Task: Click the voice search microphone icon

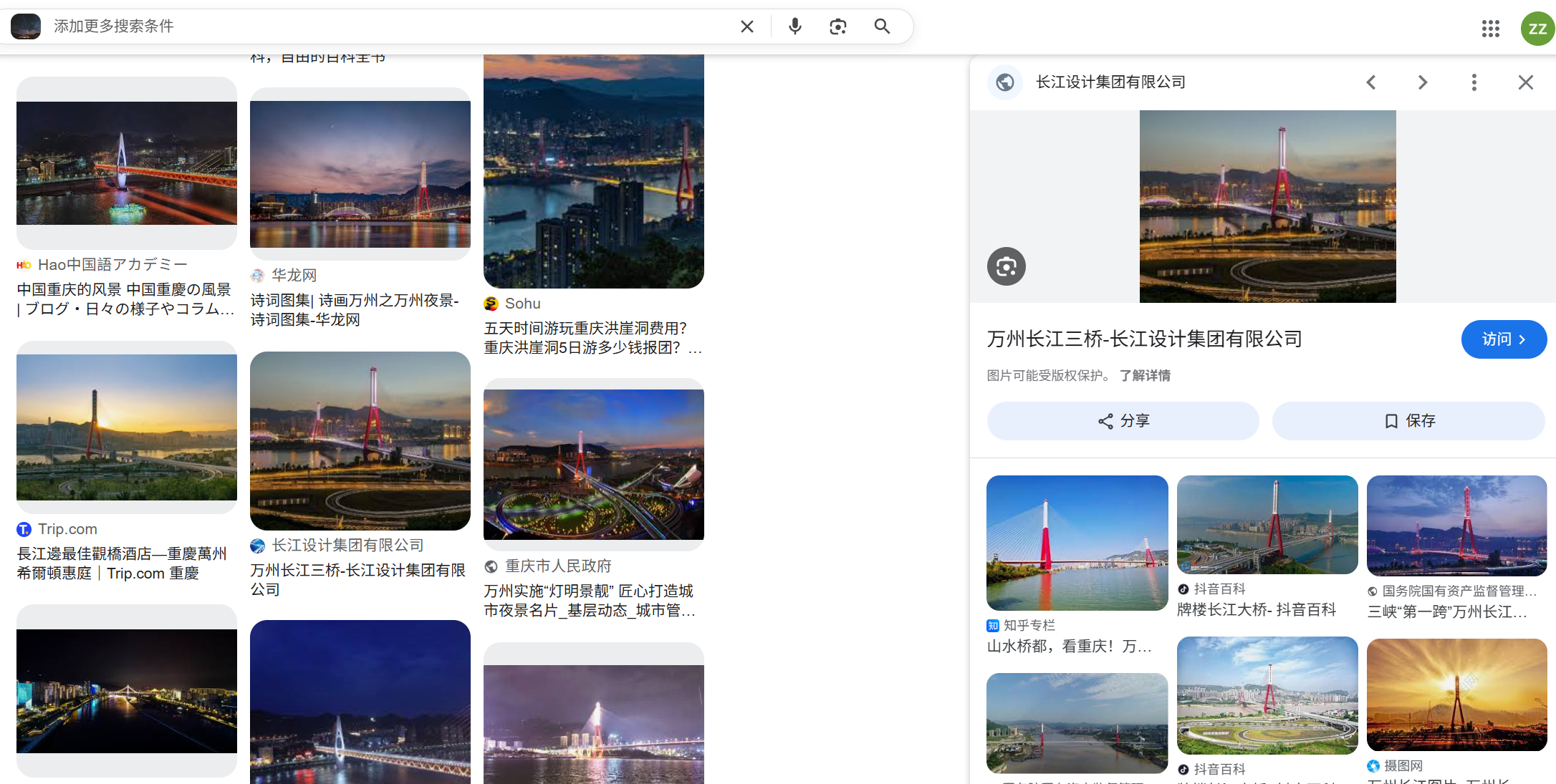Action: coord(794,26)
